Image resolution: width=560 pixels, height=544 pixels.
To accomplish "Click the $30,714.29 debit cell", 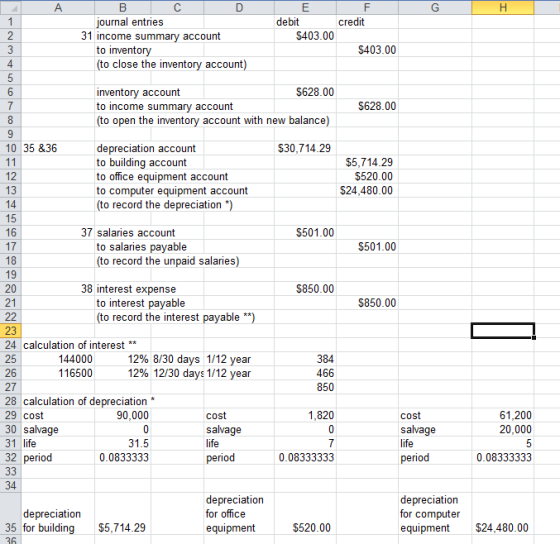I will click(x=305, y=148).
